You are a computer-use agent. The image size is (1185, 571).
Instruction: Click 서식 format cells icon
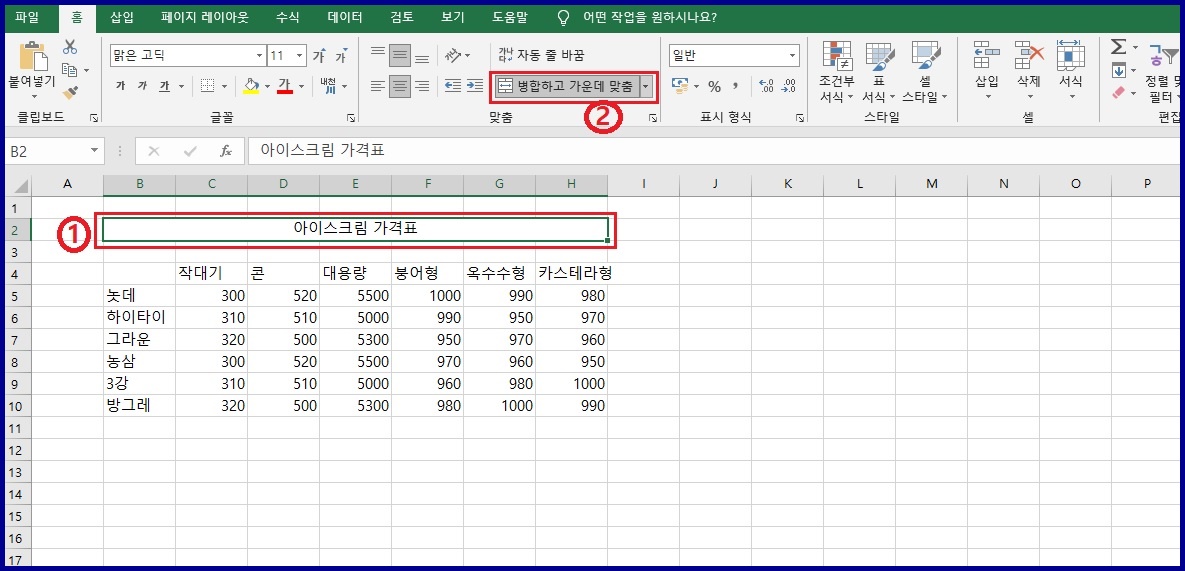tap(1071, 55)
